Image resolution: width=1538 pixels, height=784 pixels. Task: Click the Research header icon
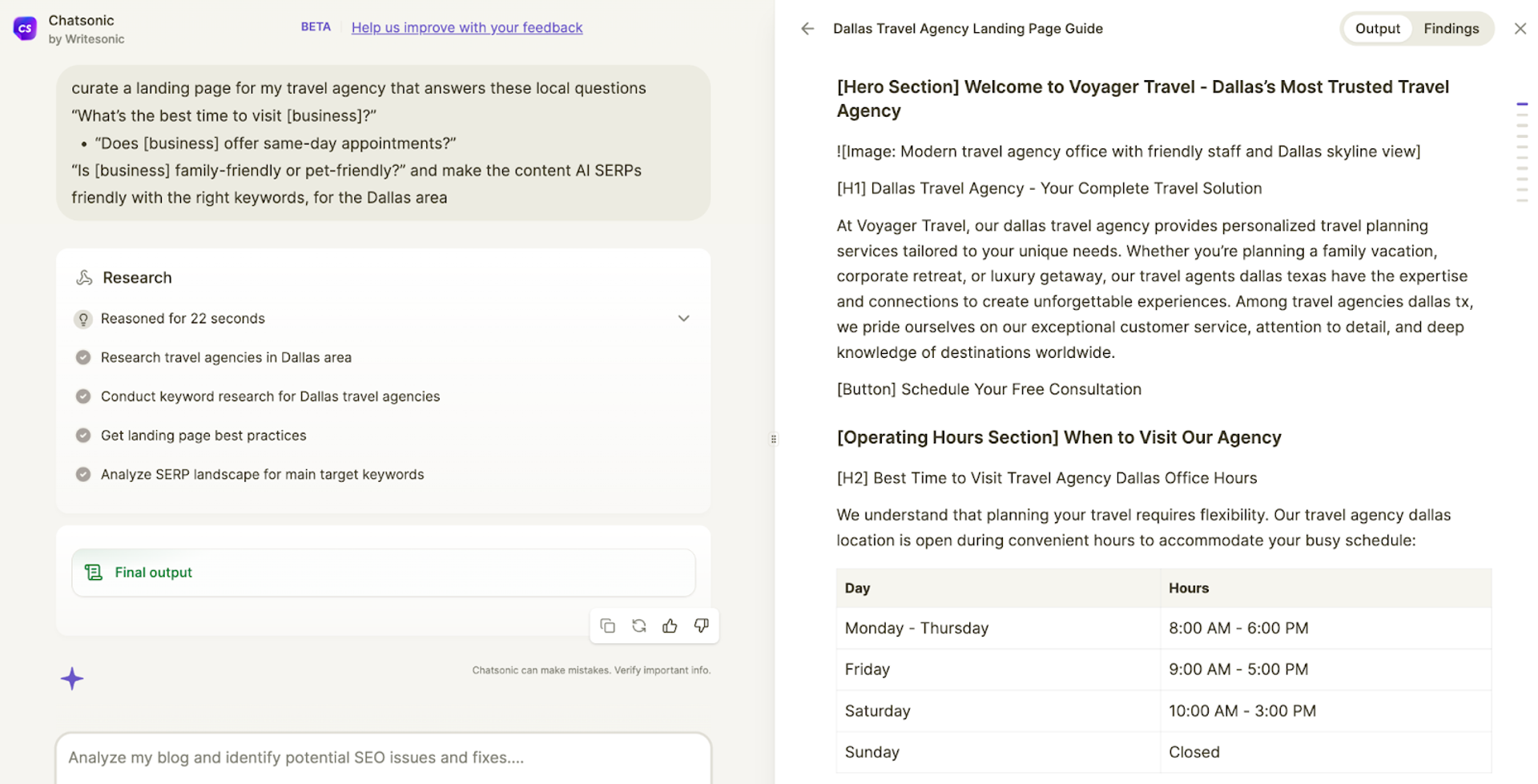(x=84, y=278)
